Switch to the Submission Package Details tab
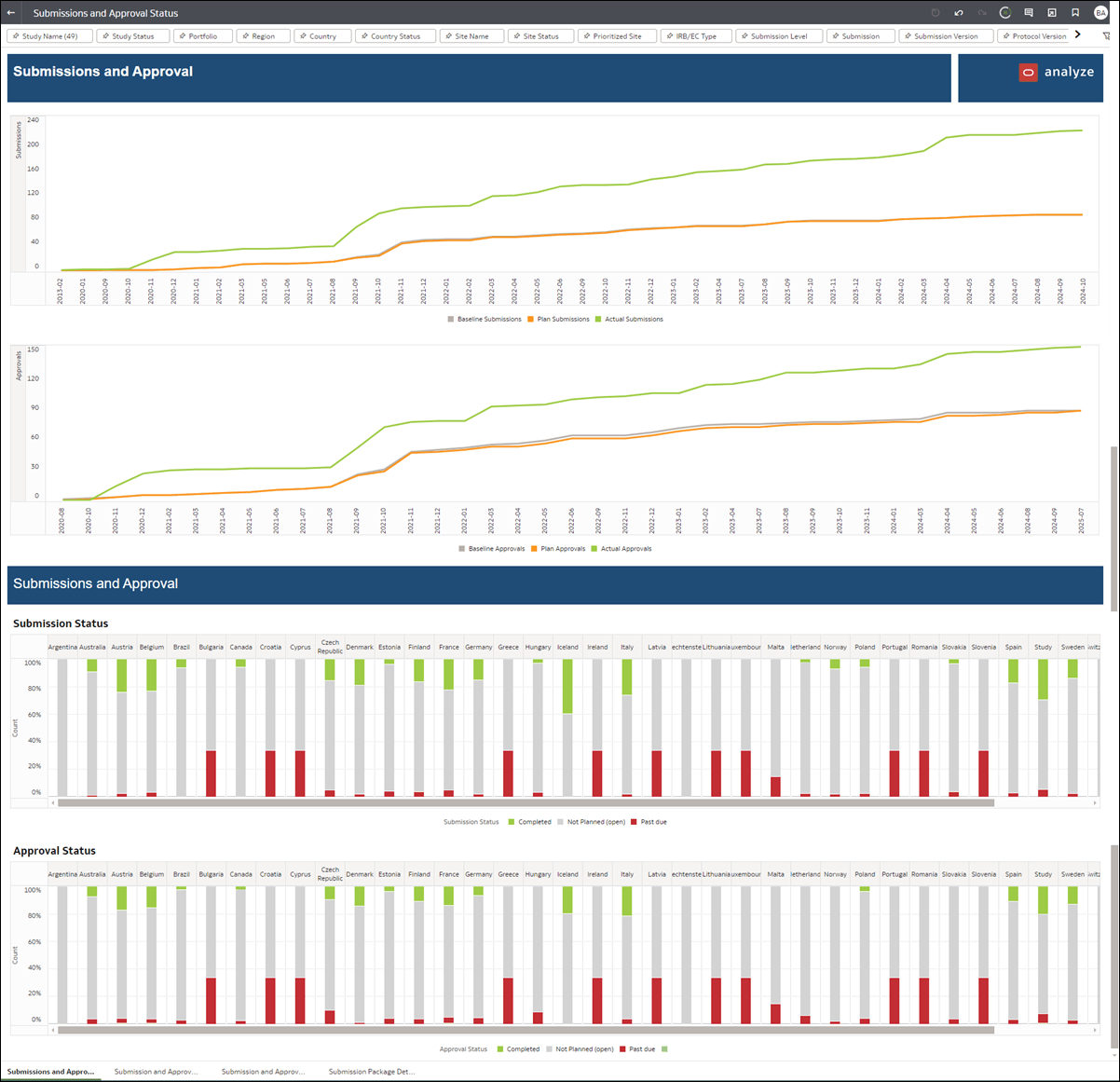This screenshot has width=1120, height=1082. point(371,1071)
